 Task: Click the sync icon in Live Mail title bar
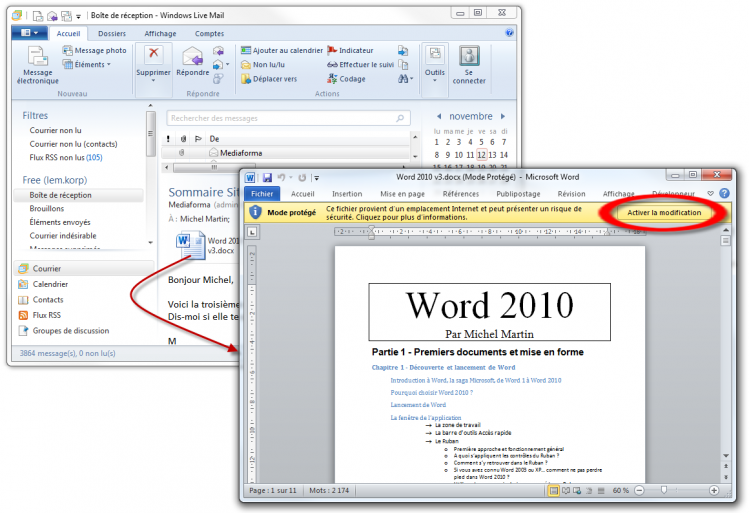pos(66,16)
